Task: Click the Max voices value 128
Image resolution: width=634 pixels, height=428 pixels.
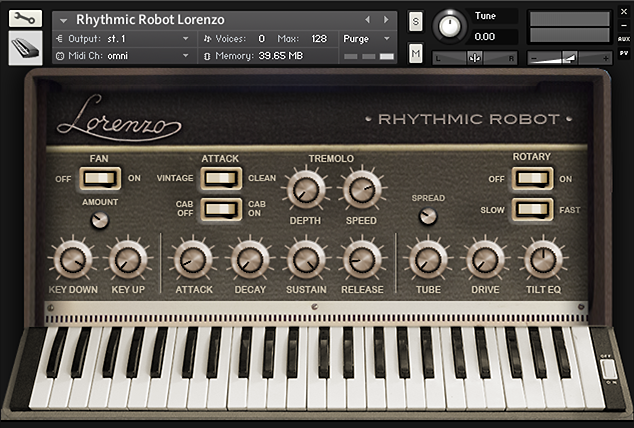Action: (x=319, y=39)
